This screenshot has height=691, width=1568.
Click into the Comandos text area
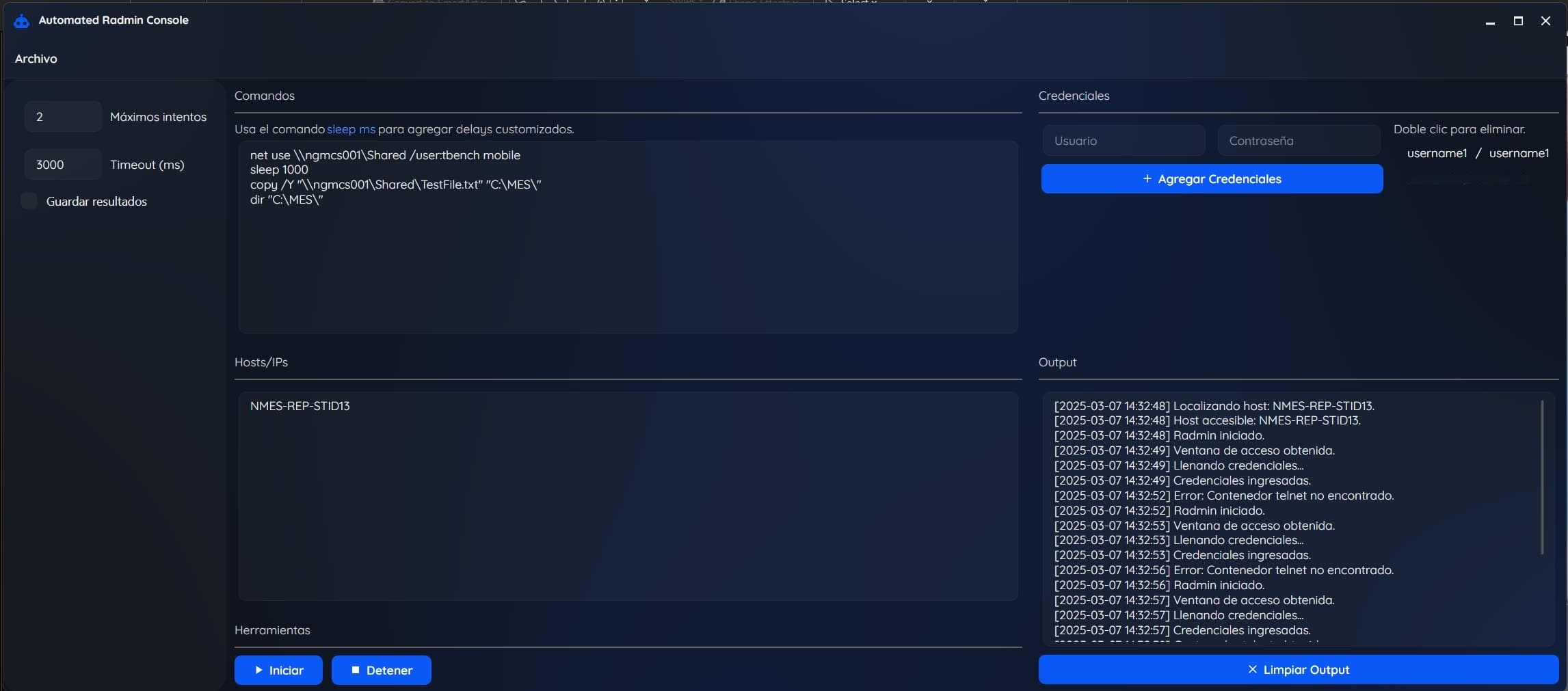click(628, 260)
